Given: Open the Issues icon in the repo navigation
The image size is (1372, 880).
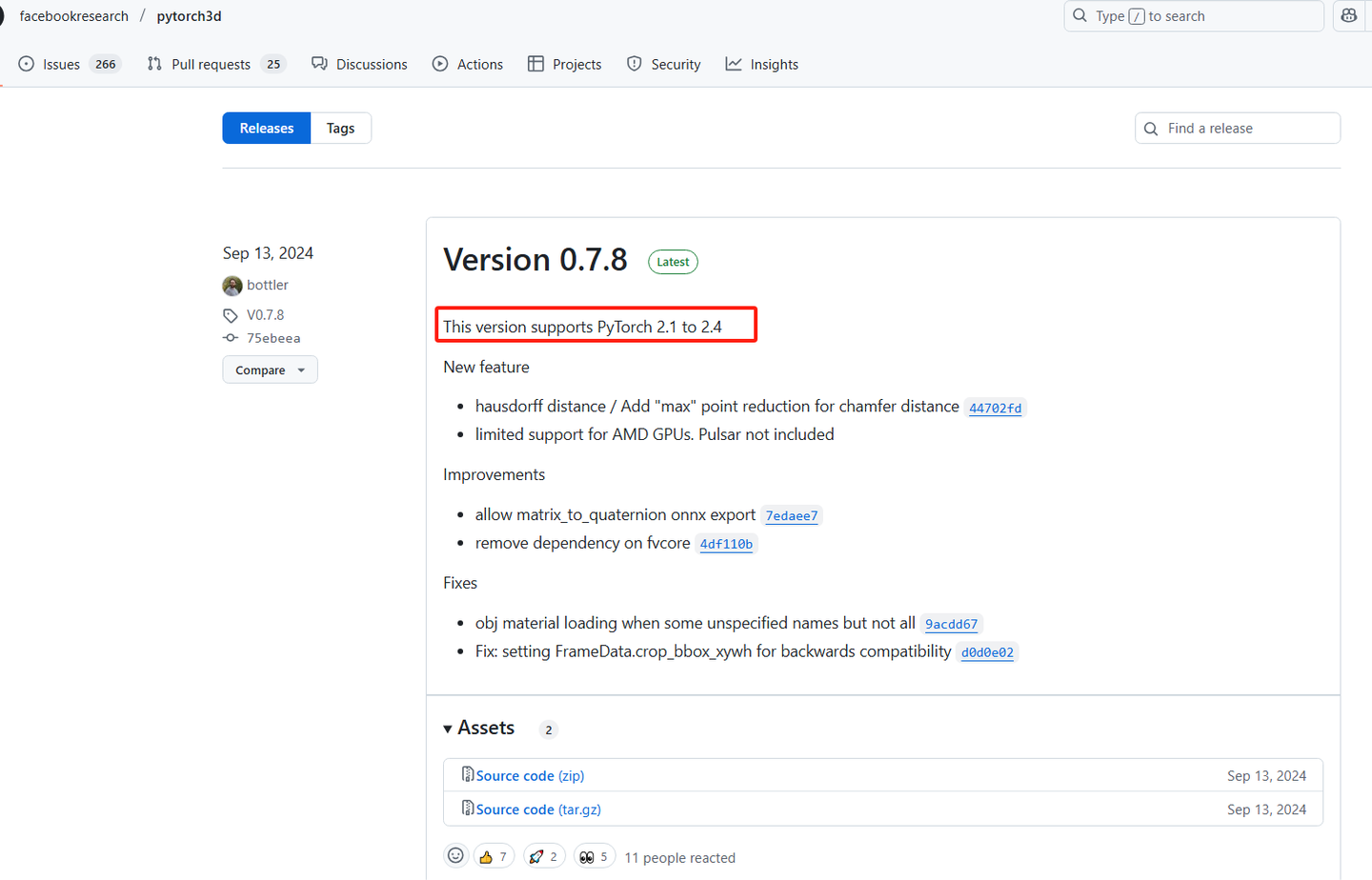Looking at the screenshot, I should click(x=26, y=64).
